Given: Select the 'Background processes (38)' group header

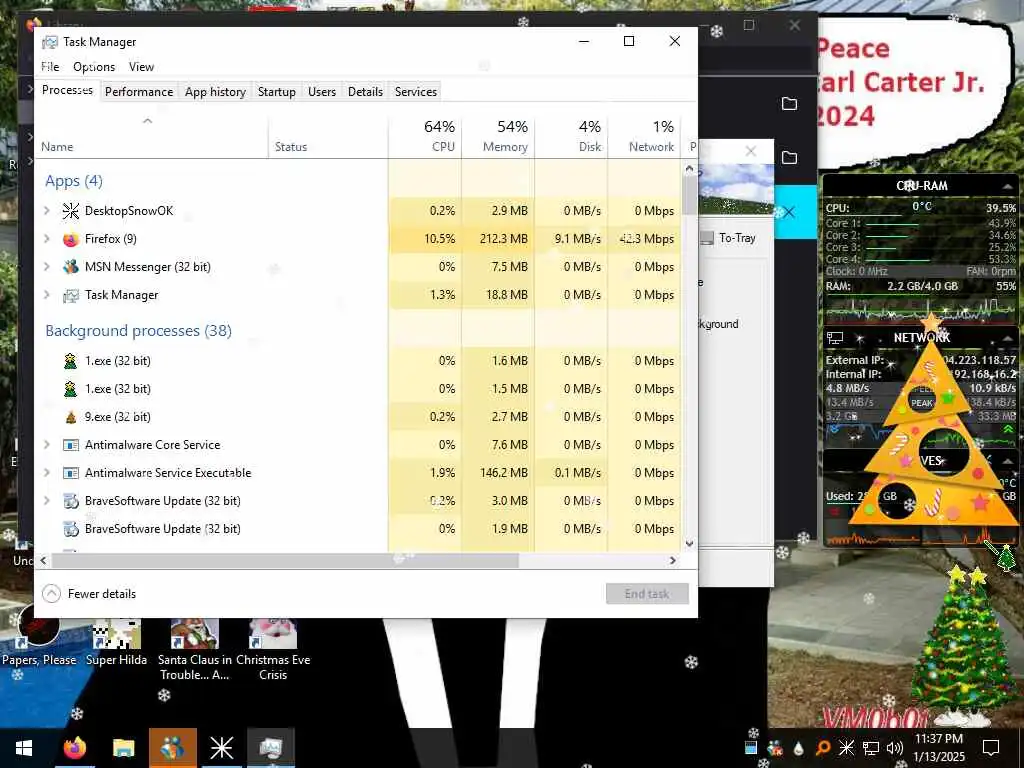Looking at the screenshot, I should point(138,331).
